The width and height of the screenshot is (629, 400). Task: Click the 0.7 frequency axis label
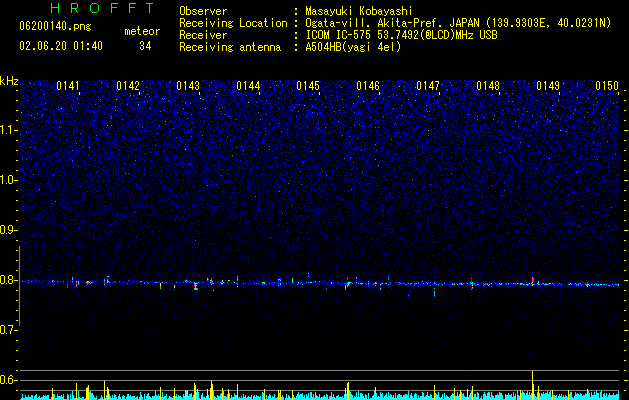[x=8, y=330]
